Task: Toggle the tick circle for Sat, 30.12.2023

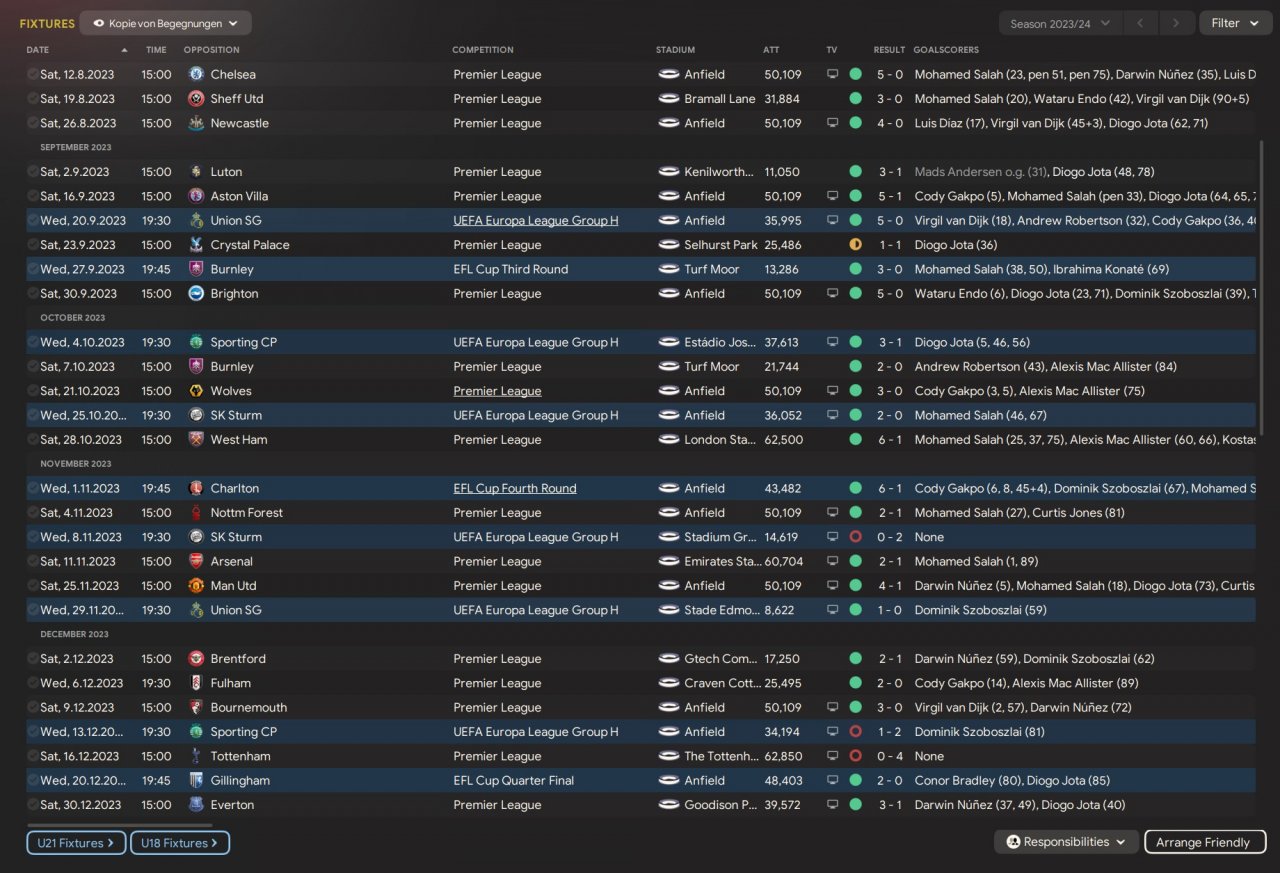Action: click(33, 805)
